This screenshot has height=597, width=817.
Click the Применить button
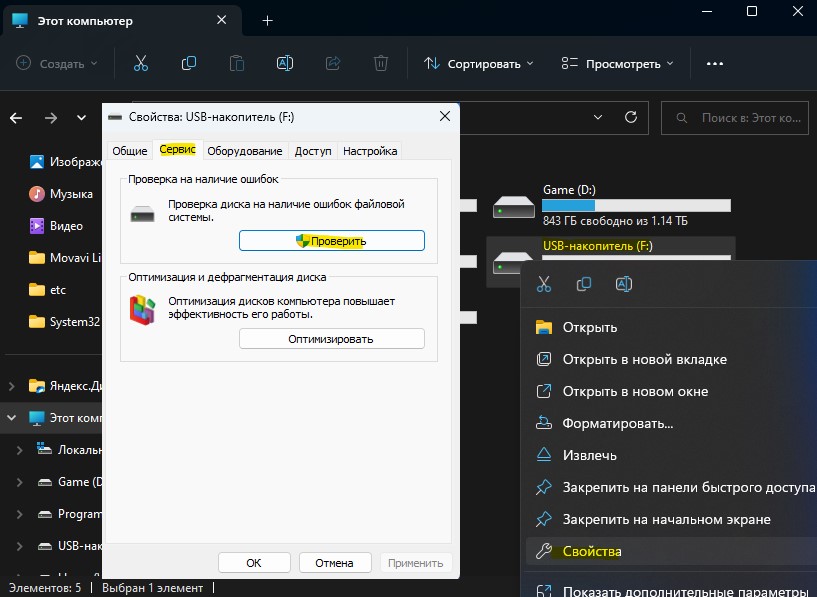[415, 563]
